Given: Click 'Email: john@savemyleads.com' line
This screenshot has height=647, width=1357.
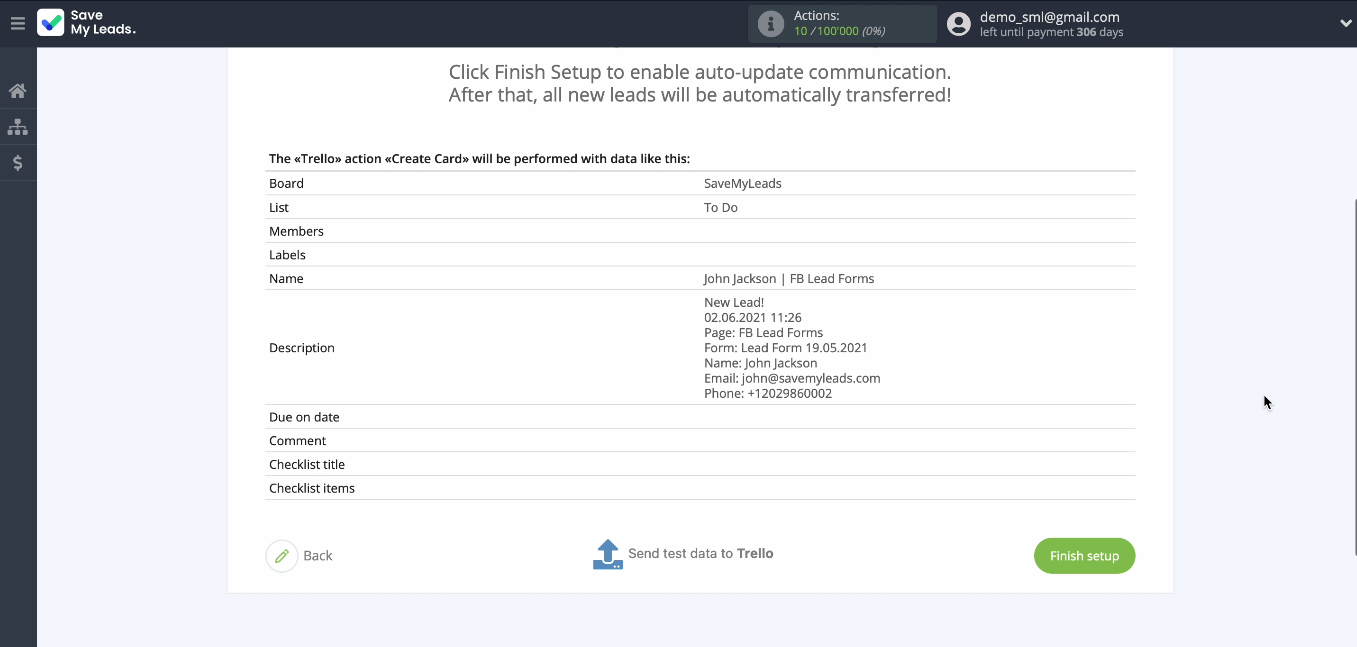Looking at the screenshot, I should 792,378.
